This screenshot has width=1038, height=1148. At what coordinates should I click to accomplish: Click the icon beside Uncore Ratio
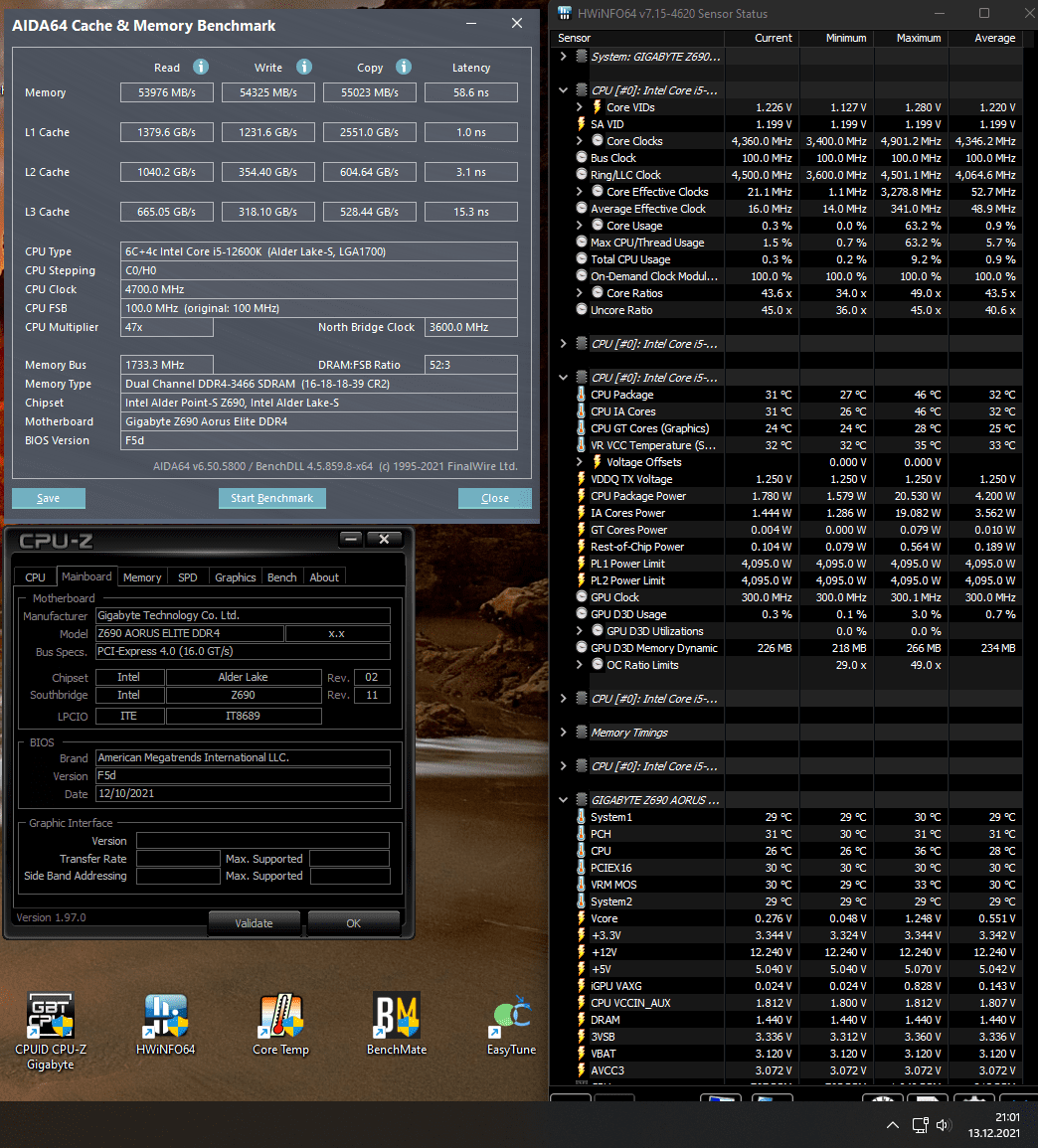tap(582, 310)
